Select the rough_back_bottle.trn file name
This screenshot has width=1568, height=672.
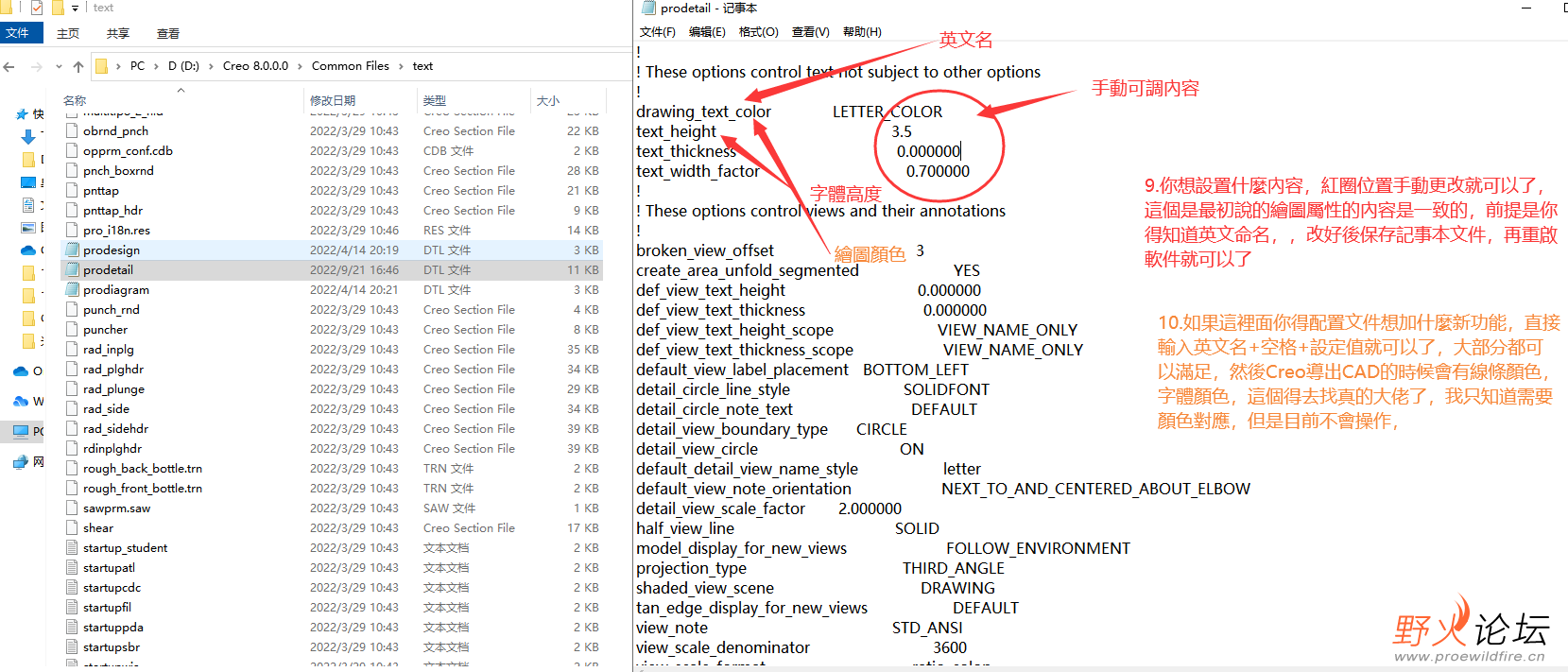tap(143, 469)
